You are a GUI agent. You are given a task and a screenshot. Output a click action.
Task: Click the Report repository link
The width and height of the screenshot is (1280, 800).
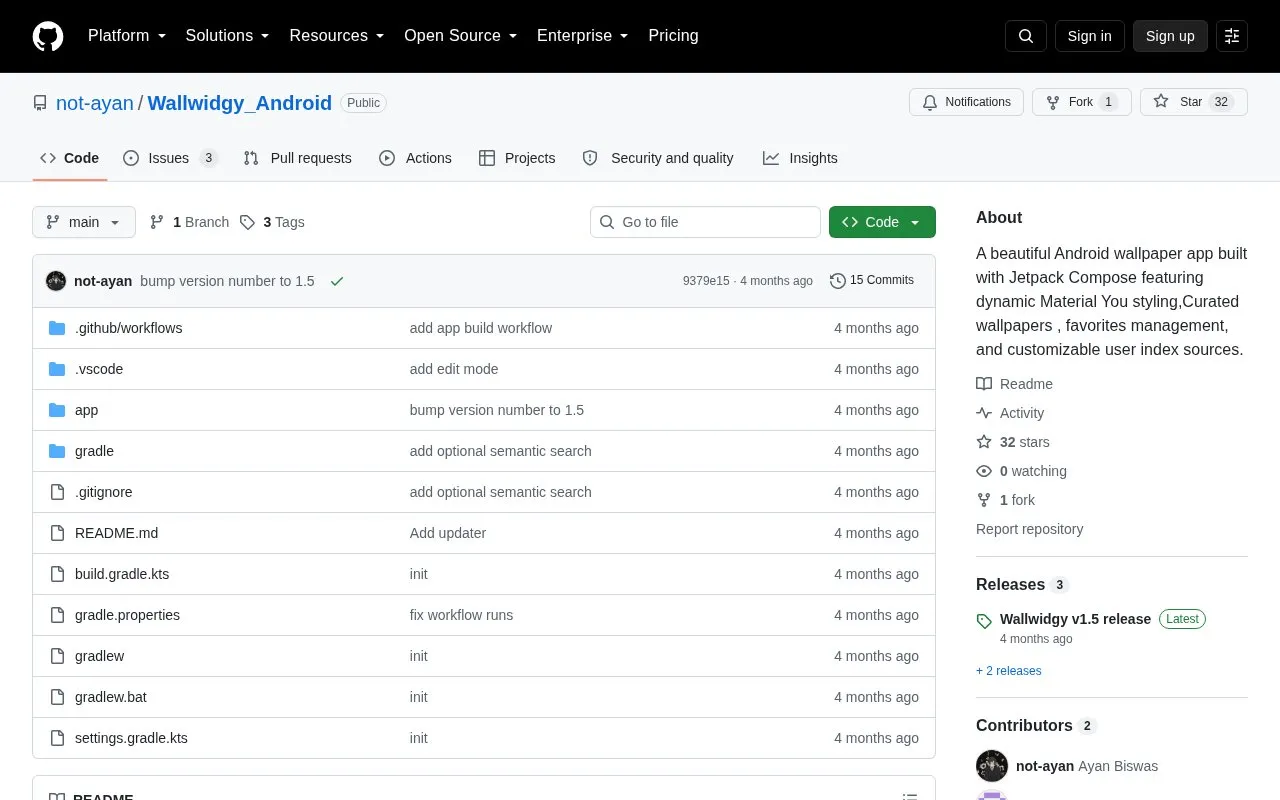[x=1030, y=529]
